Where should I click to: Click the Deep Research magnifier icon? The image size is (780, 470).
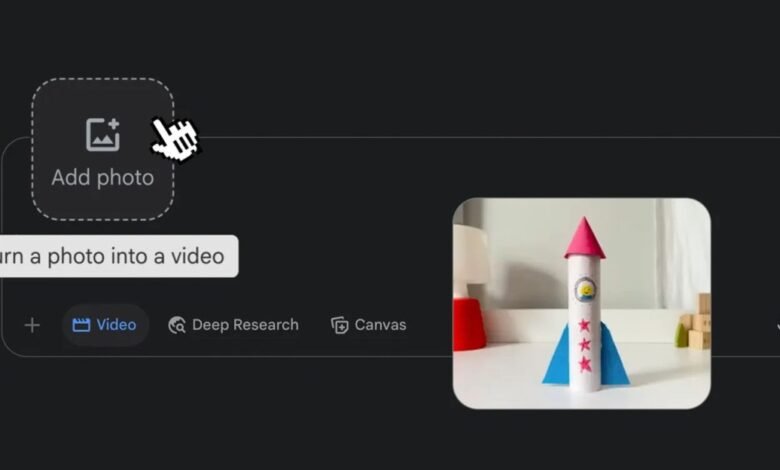(x=177, y=325)
